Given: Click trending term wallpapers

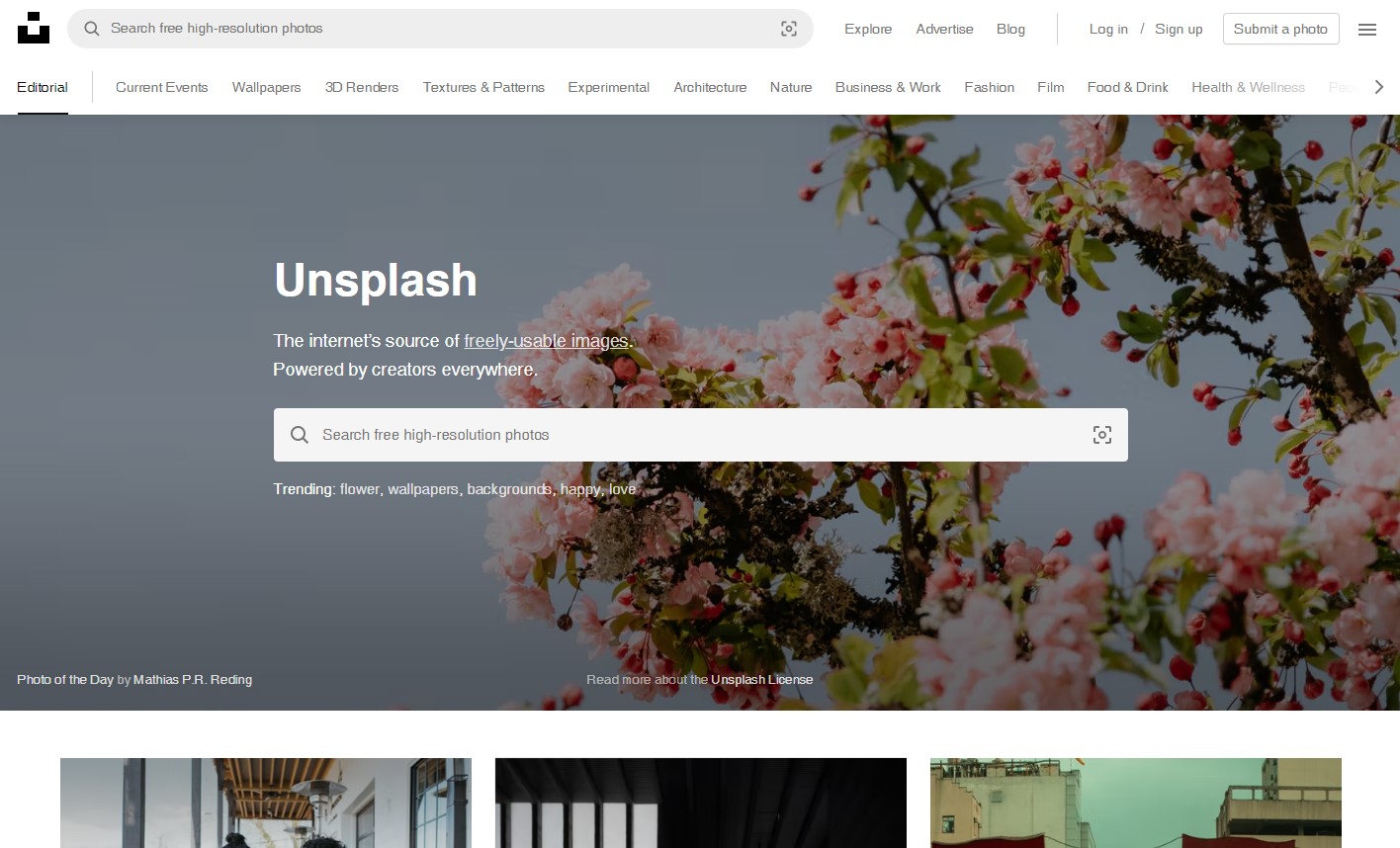Looking at the screenshot, I should point(423,489).
